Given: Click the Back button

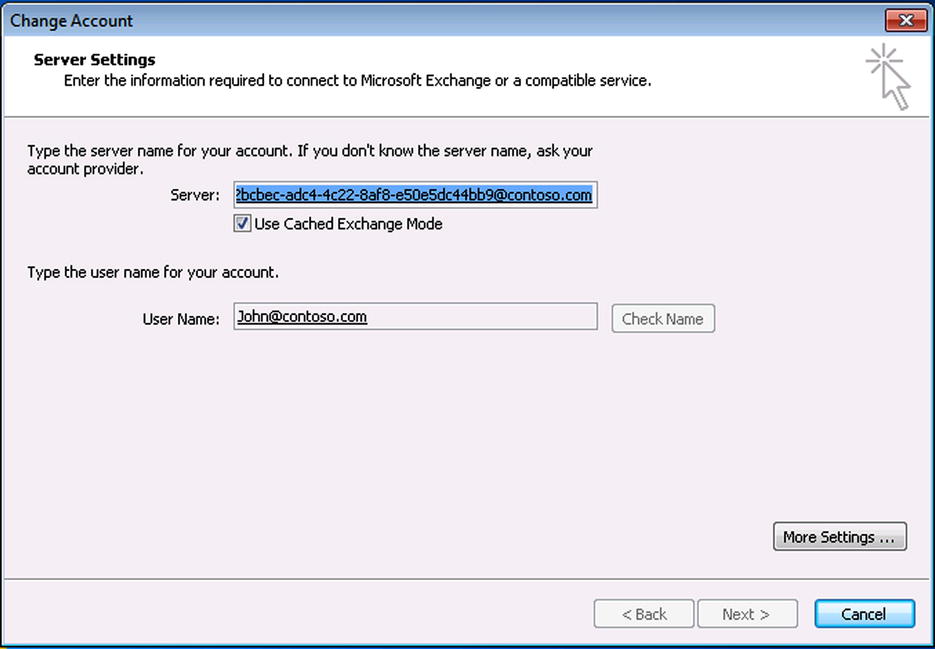Looking at the screenshot, I should 644,614.
